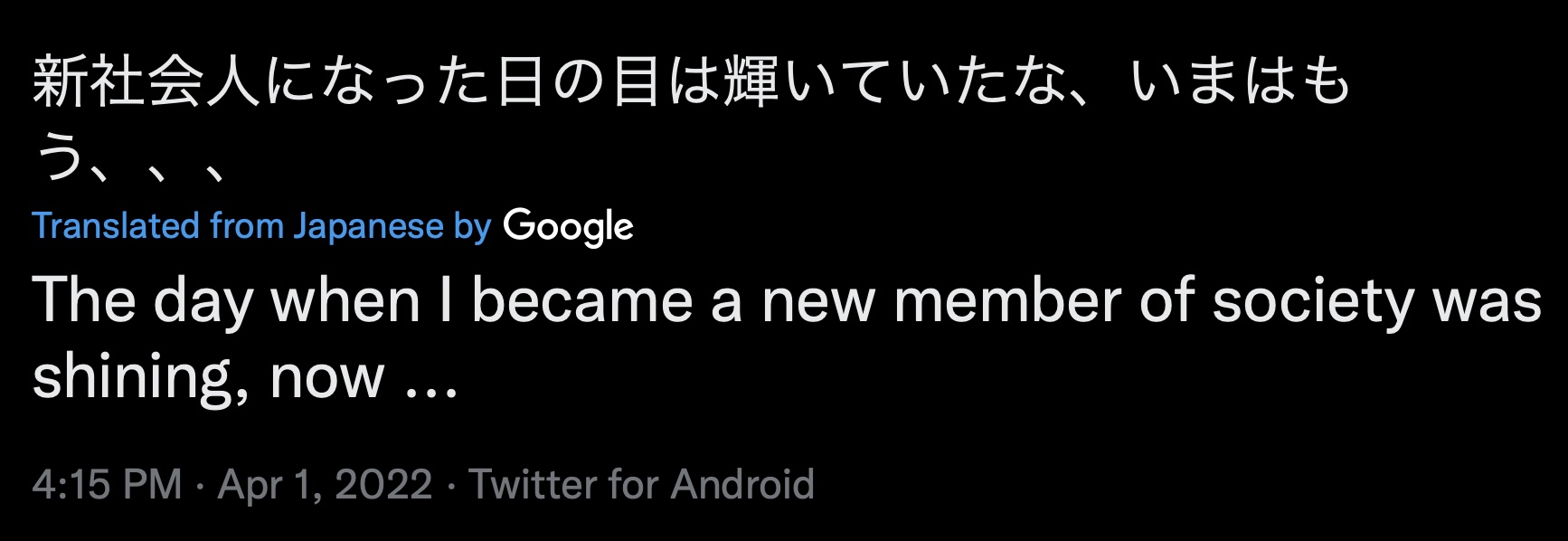Screen dimensions: 1568x541
Task: Click the kanji "輝" in the Japanese text
Action: (x=751, y=82)
